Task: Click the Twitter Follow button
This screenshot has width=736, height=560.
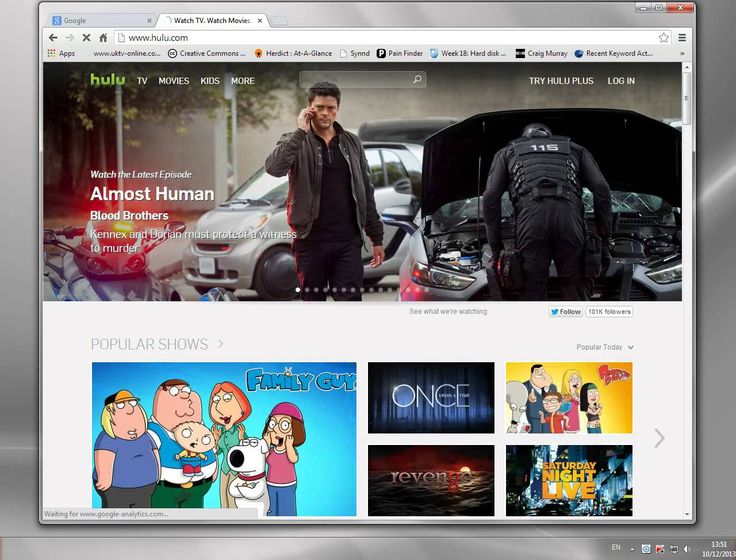Action: click(566, 312)
